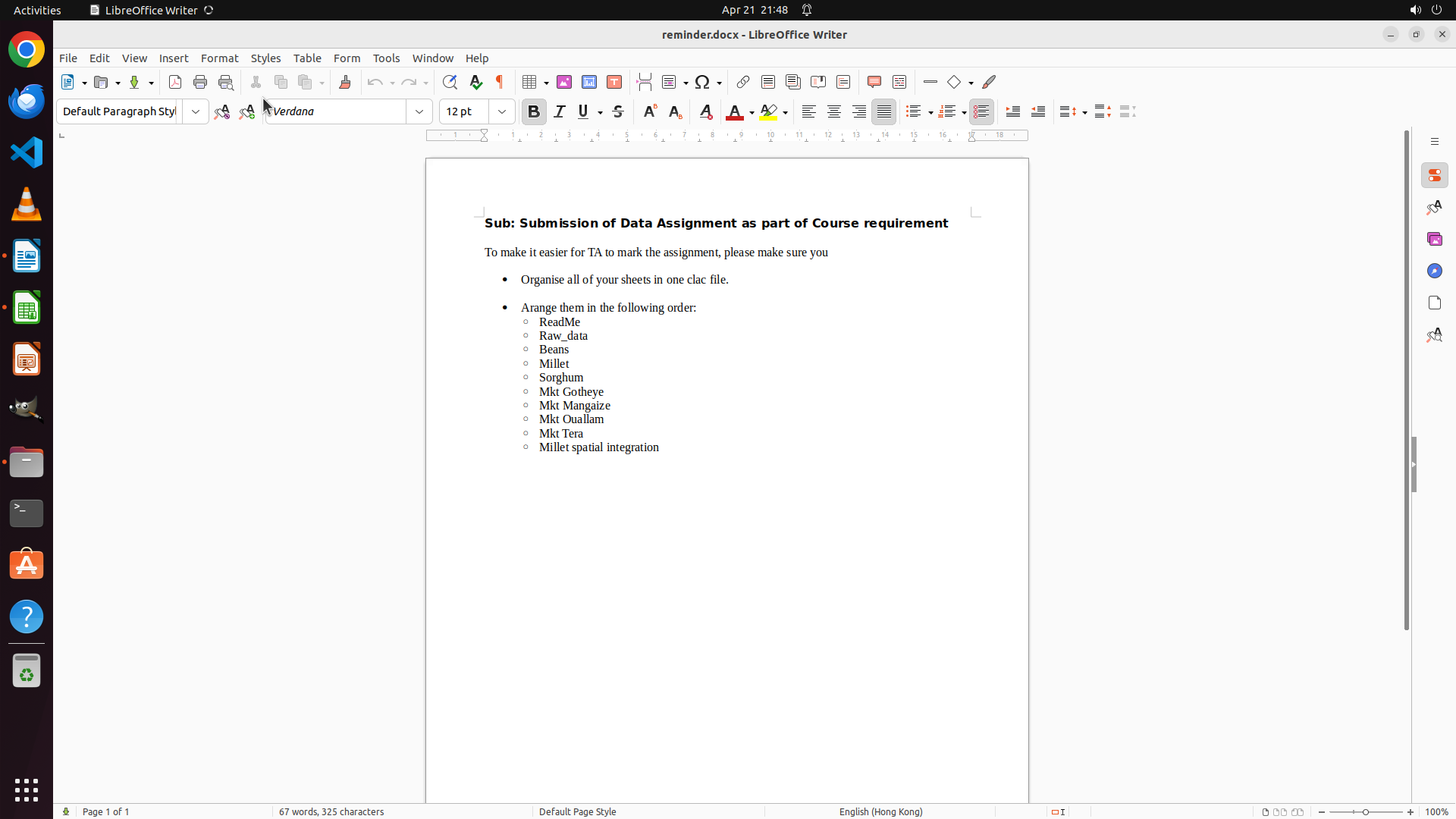Click the Print icon in toolbar
The width and height of the screenshot is (1456, 819).
click(200, 82)
